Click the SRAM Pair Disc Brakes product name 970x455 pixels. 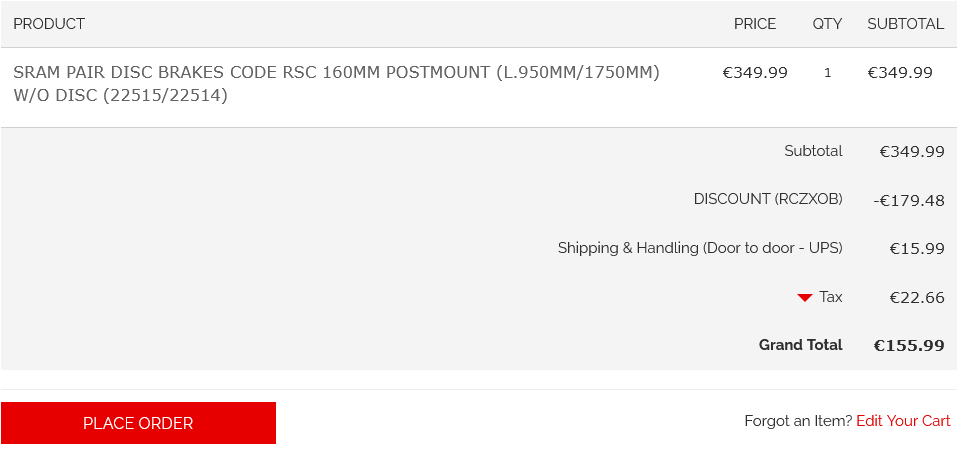pos(337,84)
